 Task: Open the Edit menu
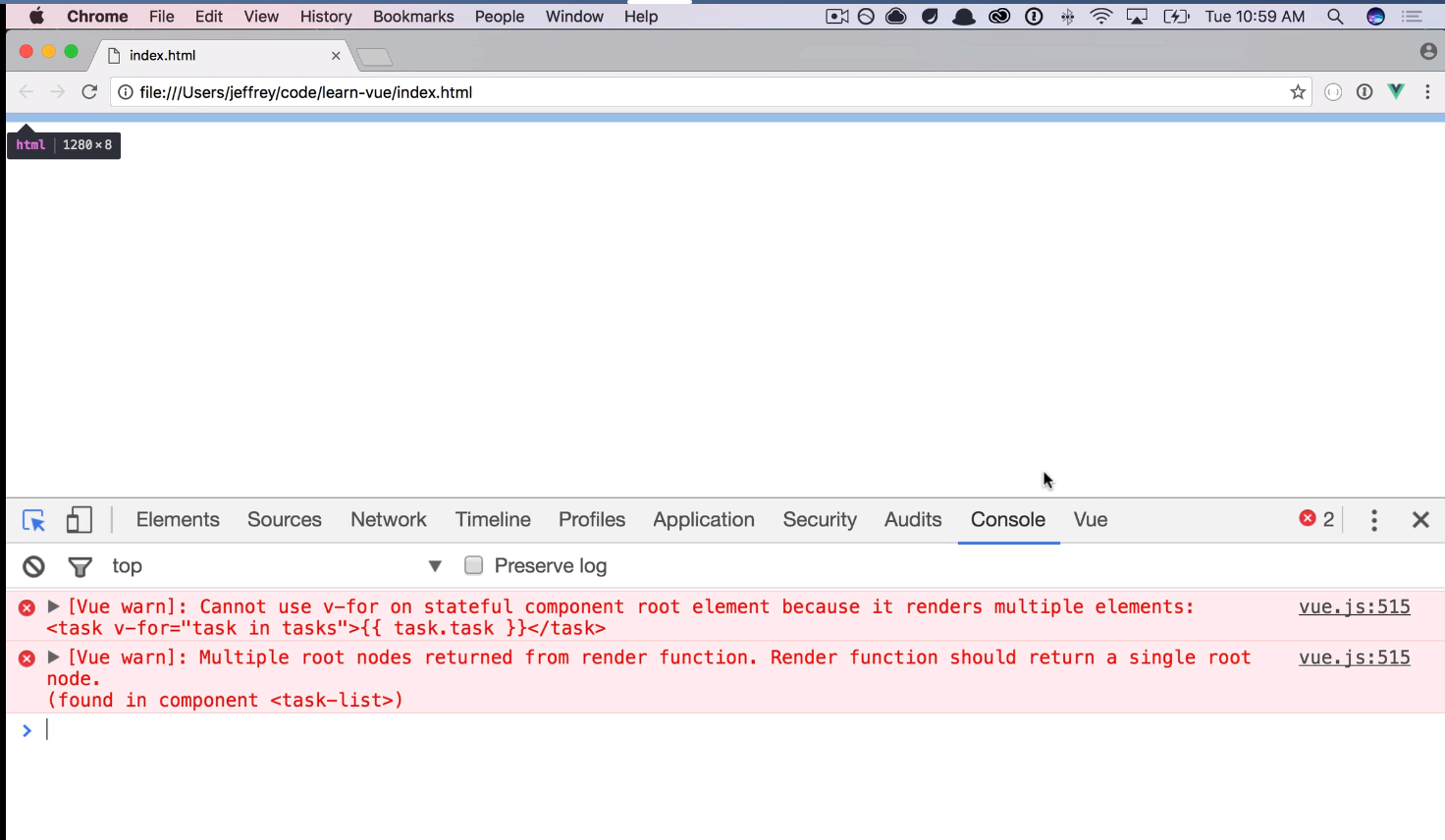click(209, 17)
